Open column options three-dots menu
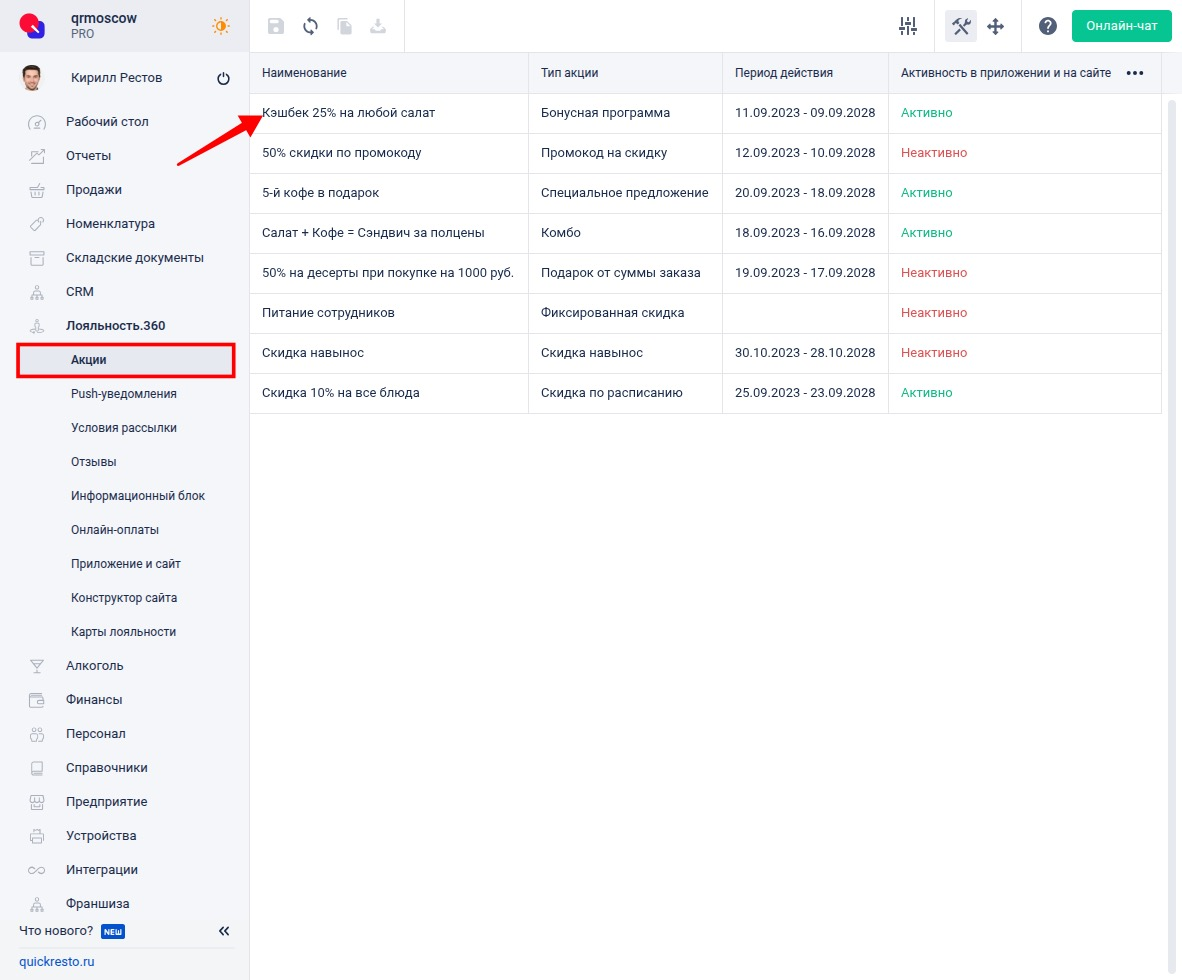Screen dimensions: 1182x980 click(x=1135, y=73)
